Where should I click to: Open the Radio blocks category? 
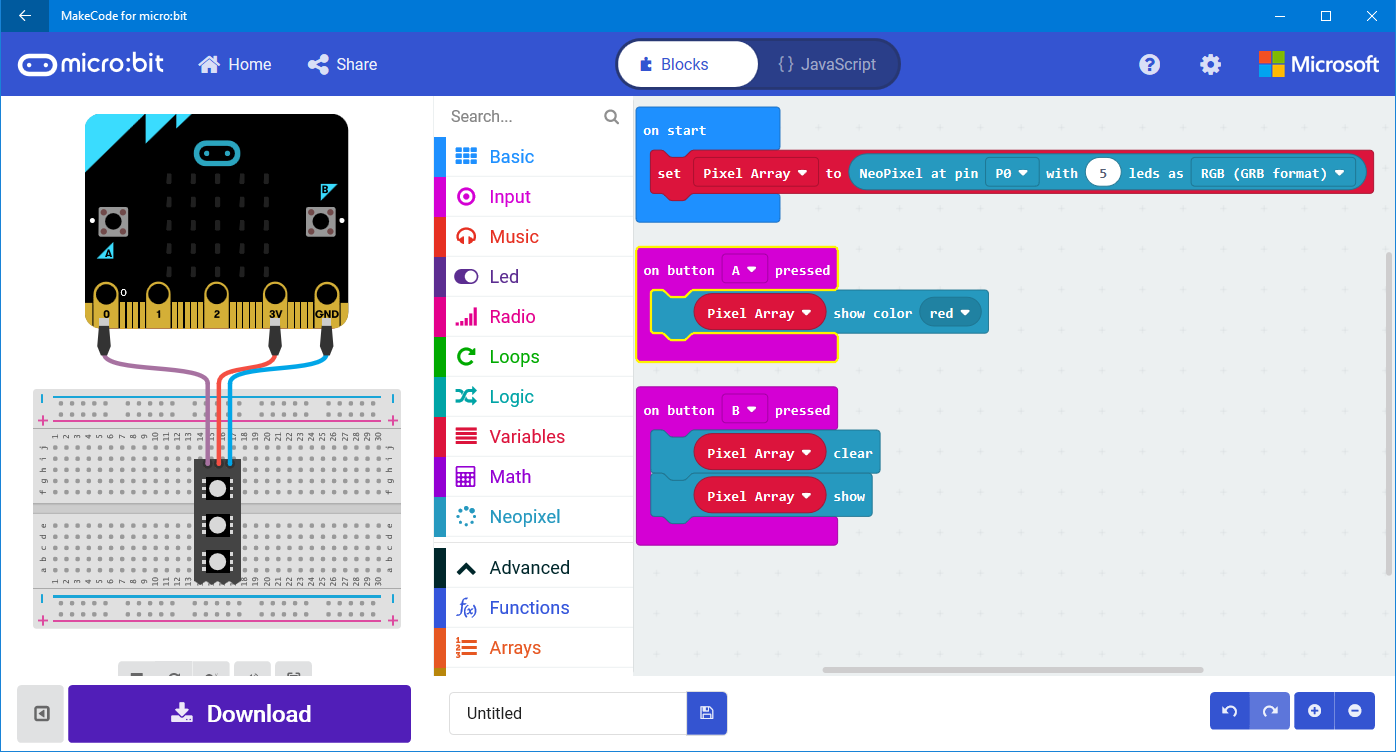534,316
